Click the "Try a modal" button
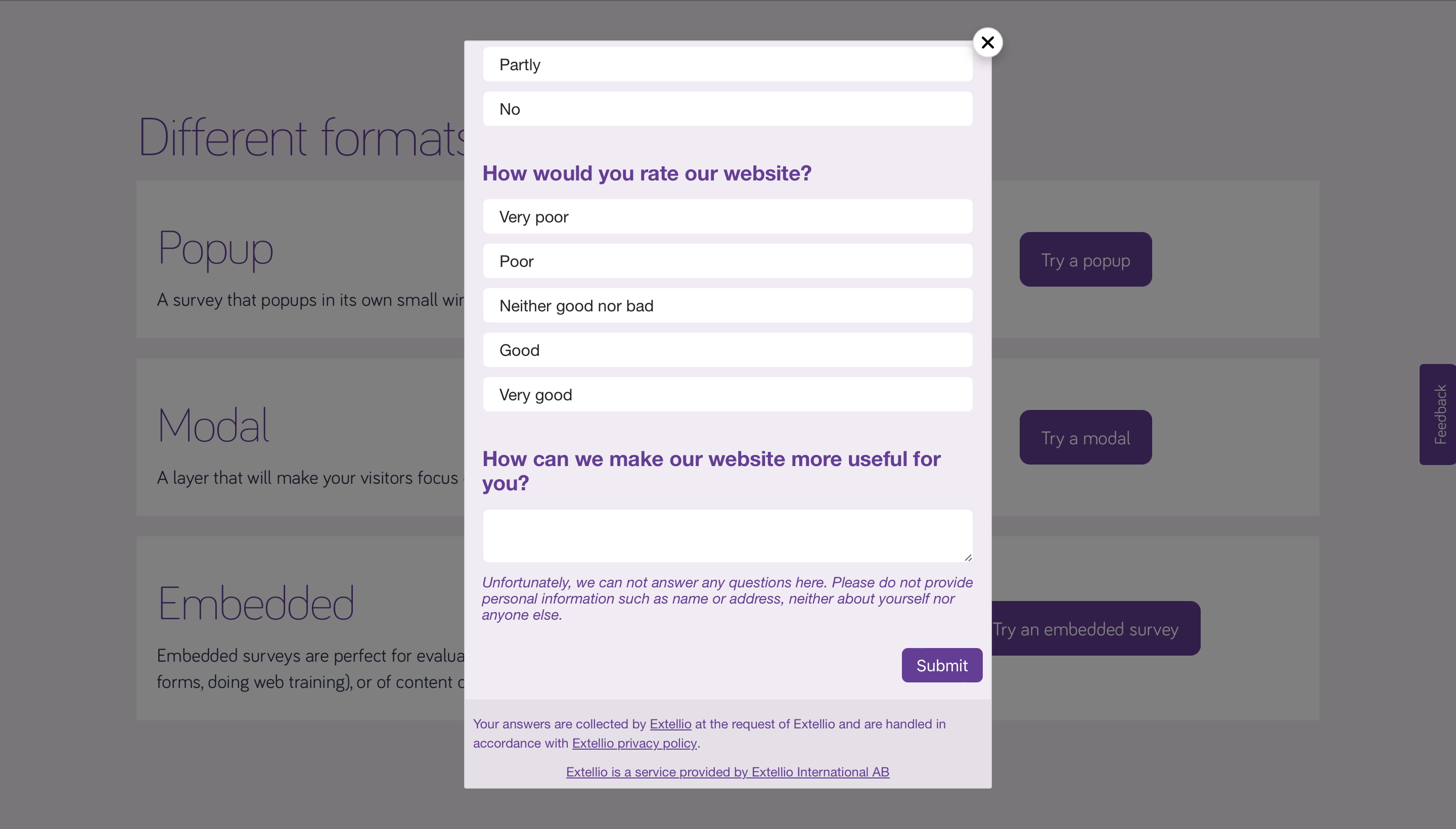This screenshot has height=829, width=1456. (1085, 437)
